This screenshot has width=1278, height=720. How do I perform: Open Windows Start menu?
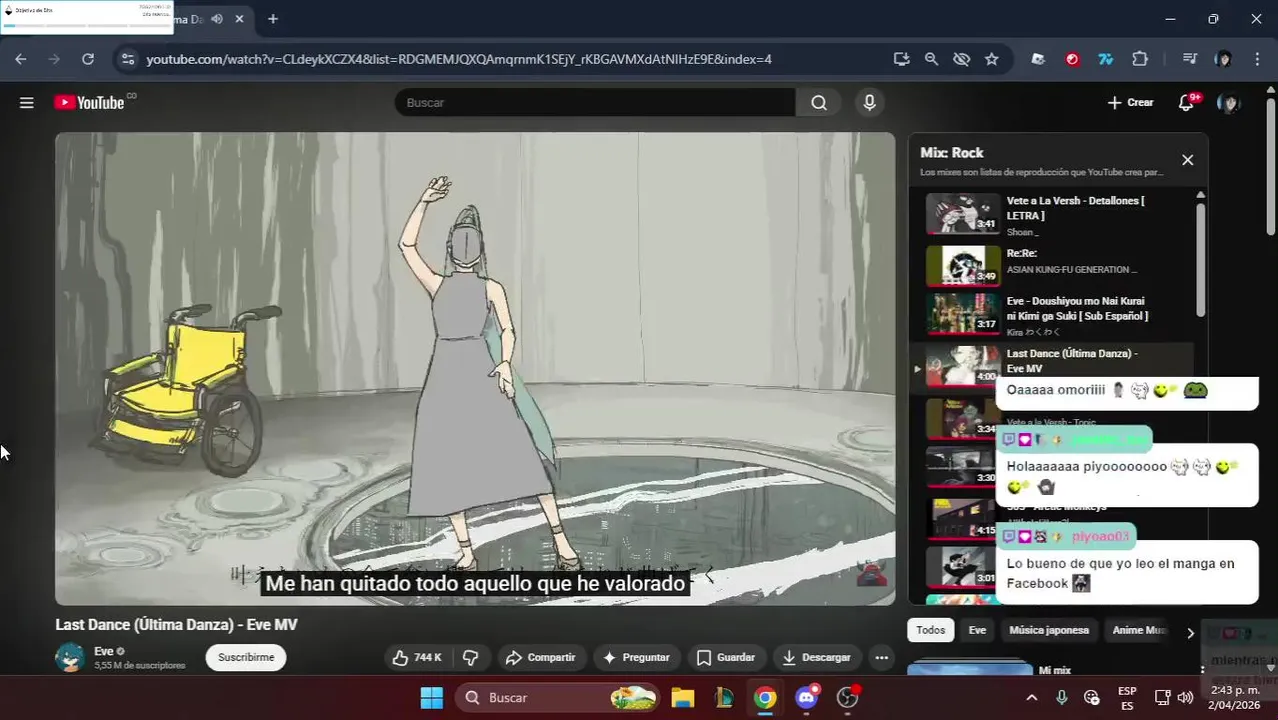coord(431,697)
